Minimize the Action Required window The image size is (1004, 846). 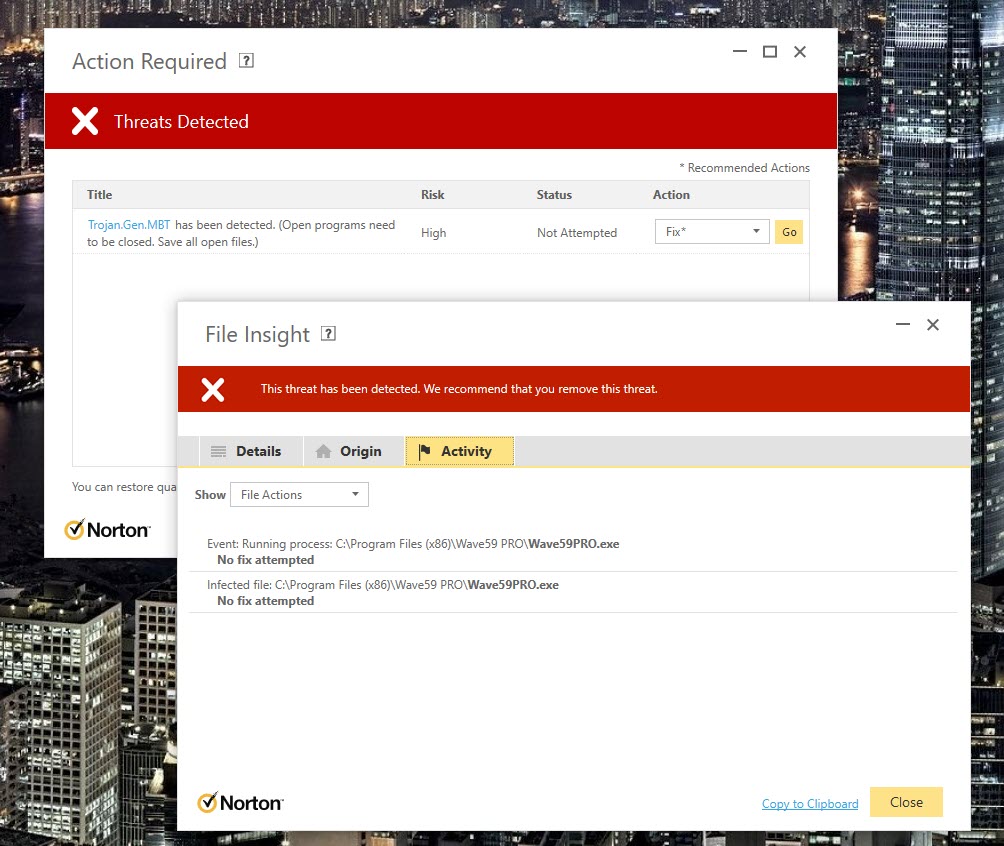pos(740,51)
